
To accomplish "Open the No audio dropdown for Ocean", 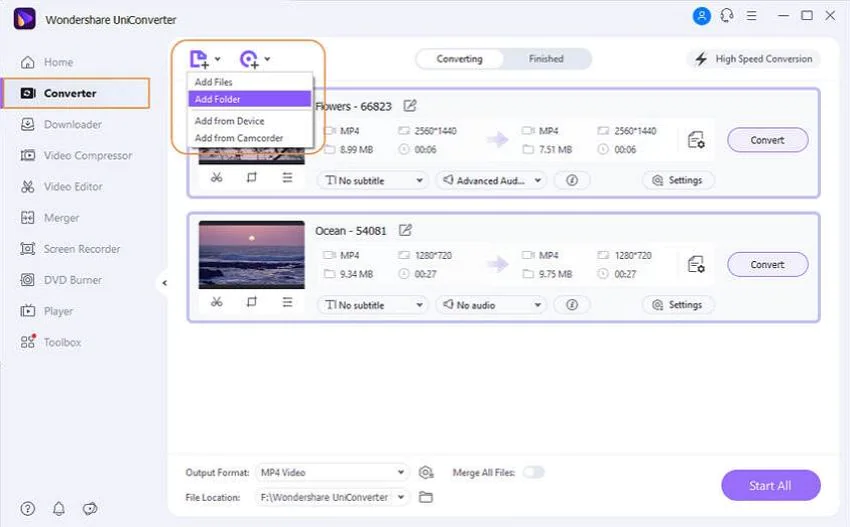I will tap(492, 305).
